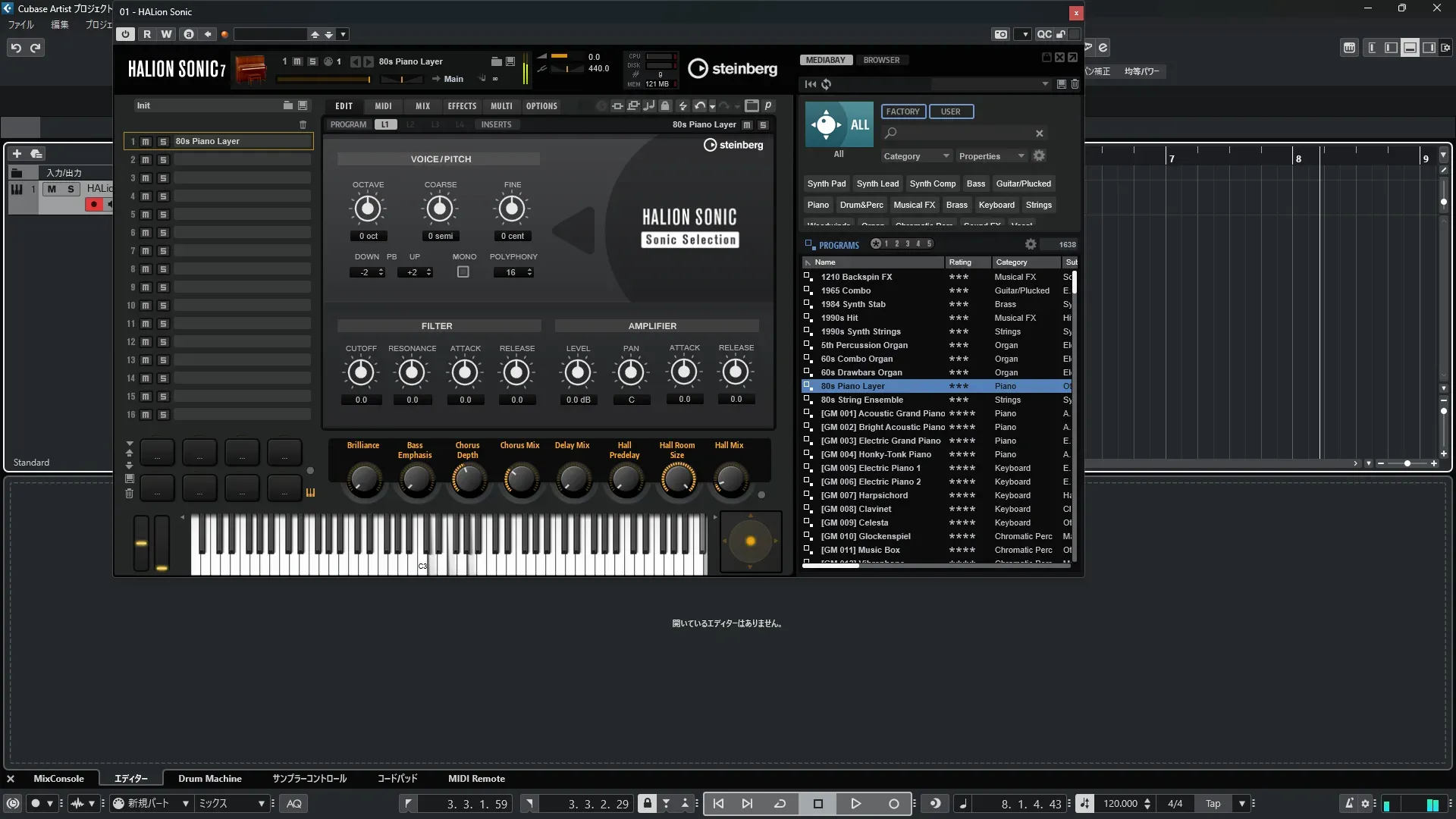Viewport: 1456px width, 819px height.
Task: Open the programs results settings gear
Action: tap(1031, 244)
